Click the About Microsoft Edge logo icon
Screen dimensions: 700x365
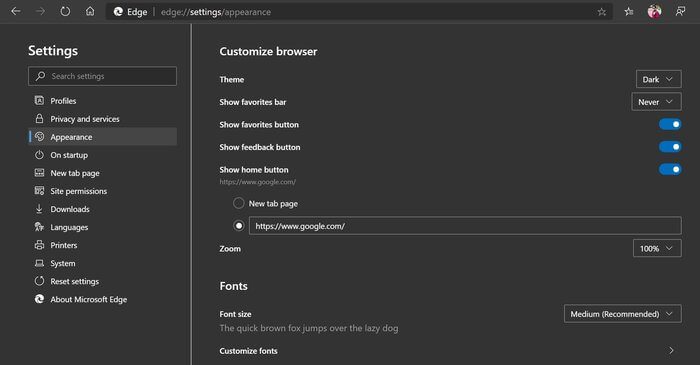[x=39, y=299]
